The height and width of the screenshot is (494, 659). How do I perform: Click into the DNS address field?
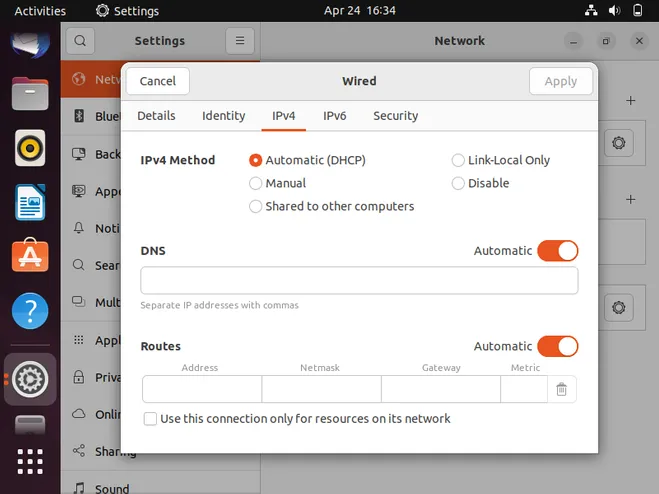[x=359, y=281]
